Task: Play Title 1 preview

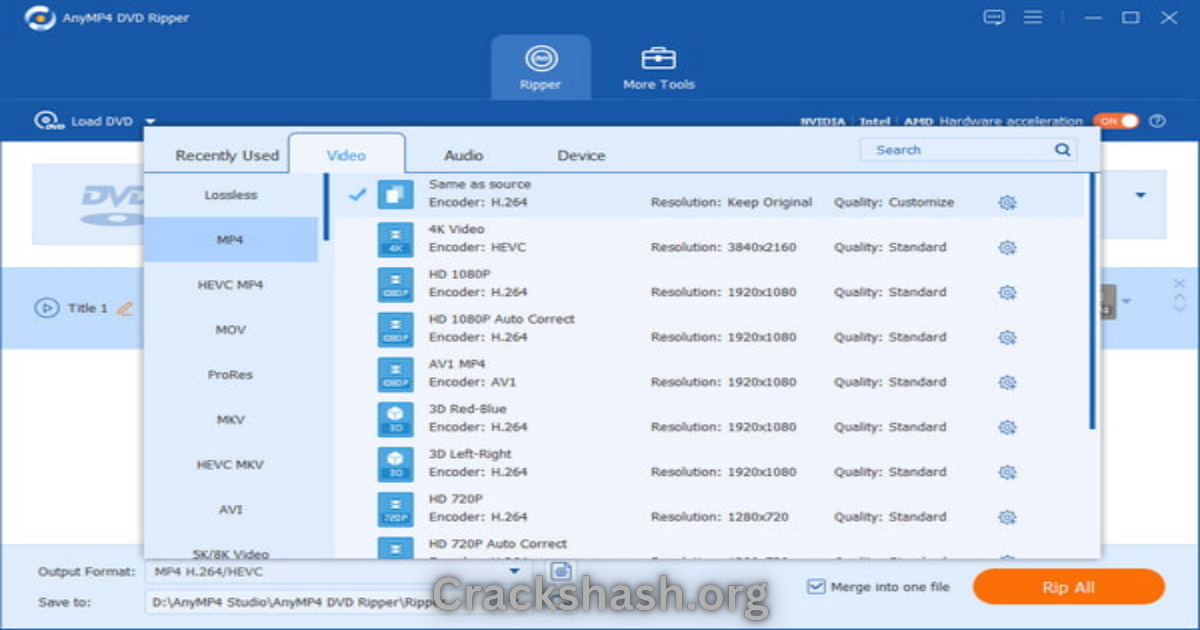Action: coord(47,308)
